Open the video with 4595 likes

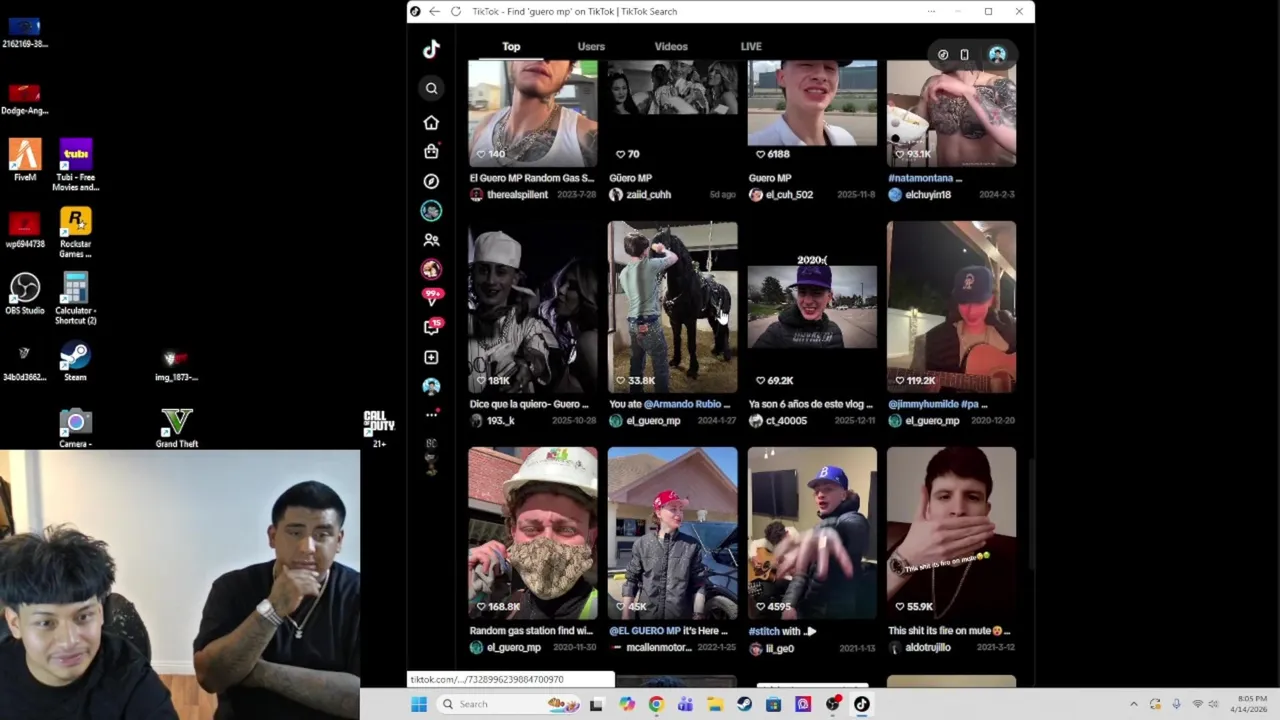812,534
